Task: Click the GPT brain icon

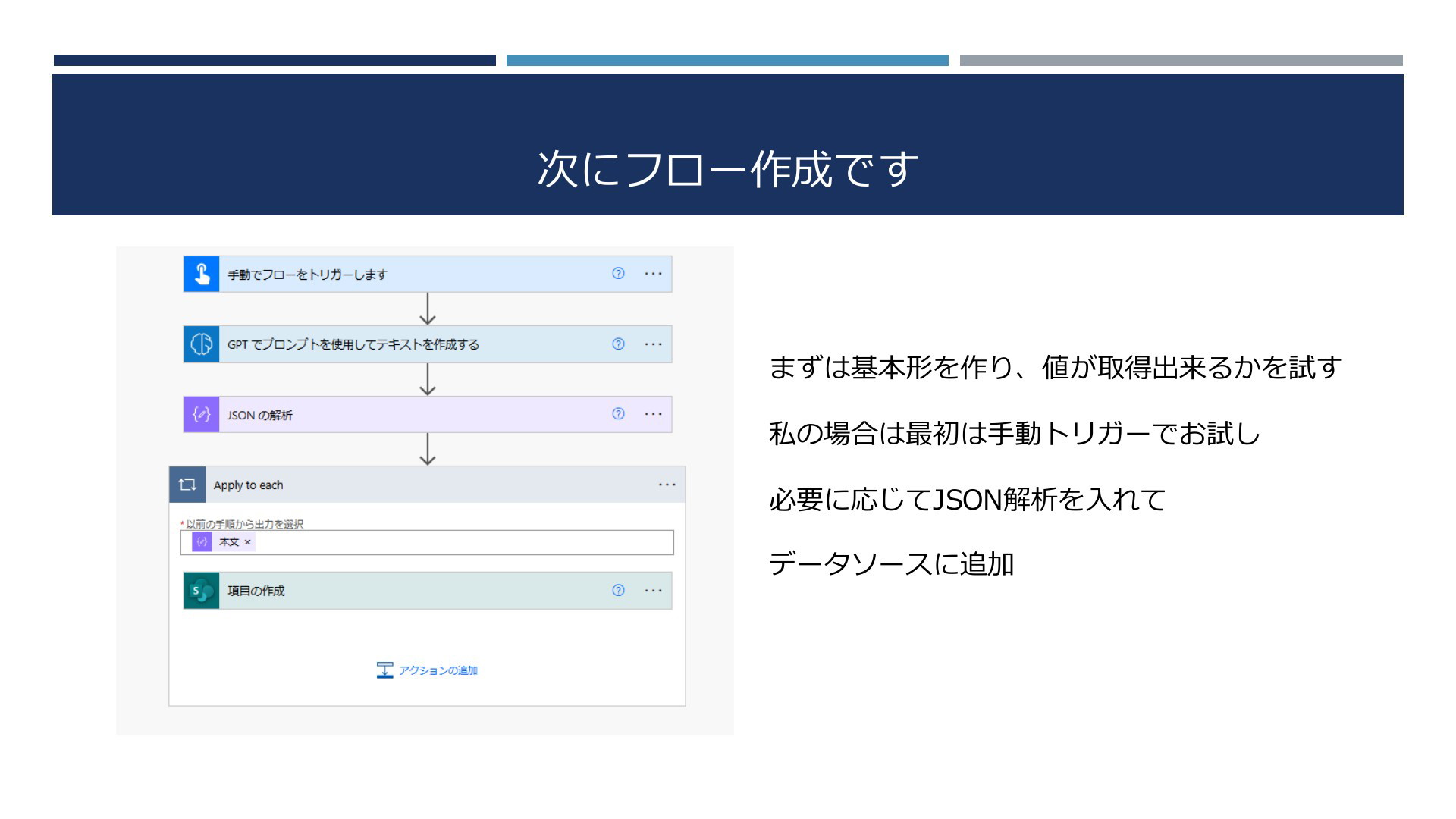Action: coord(202,344)
